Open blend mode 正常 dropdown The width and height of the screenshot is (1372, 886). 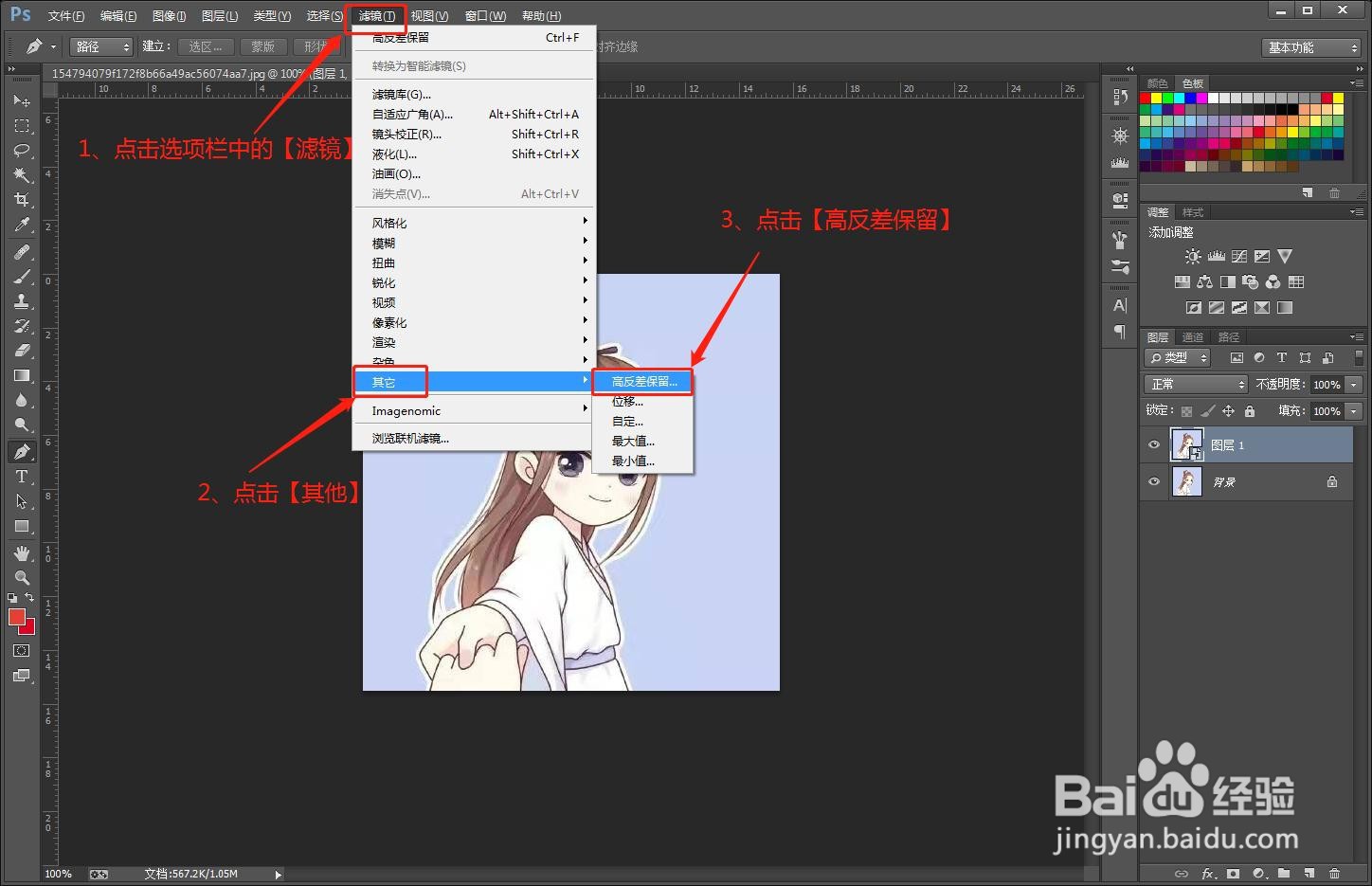point(1197,384)
